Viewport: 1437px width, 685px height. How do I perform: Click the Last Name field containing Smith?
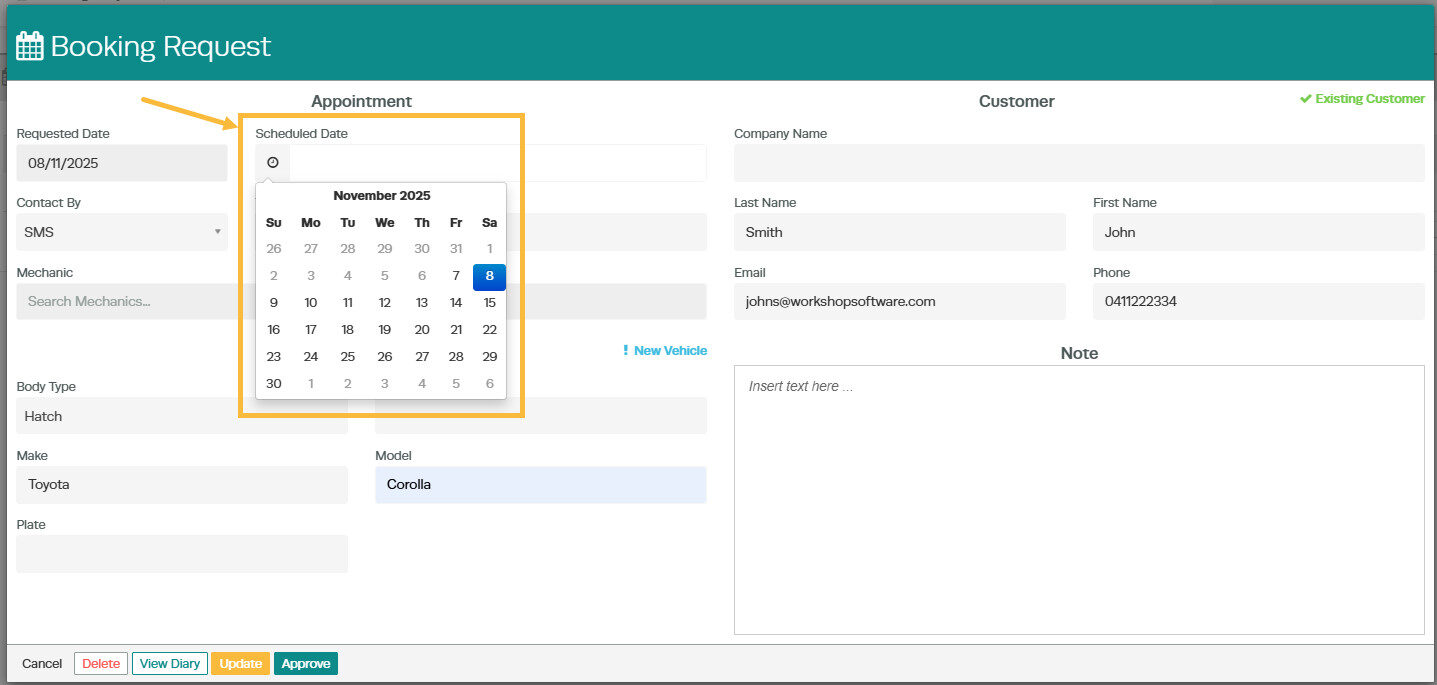tap(900, 232)
